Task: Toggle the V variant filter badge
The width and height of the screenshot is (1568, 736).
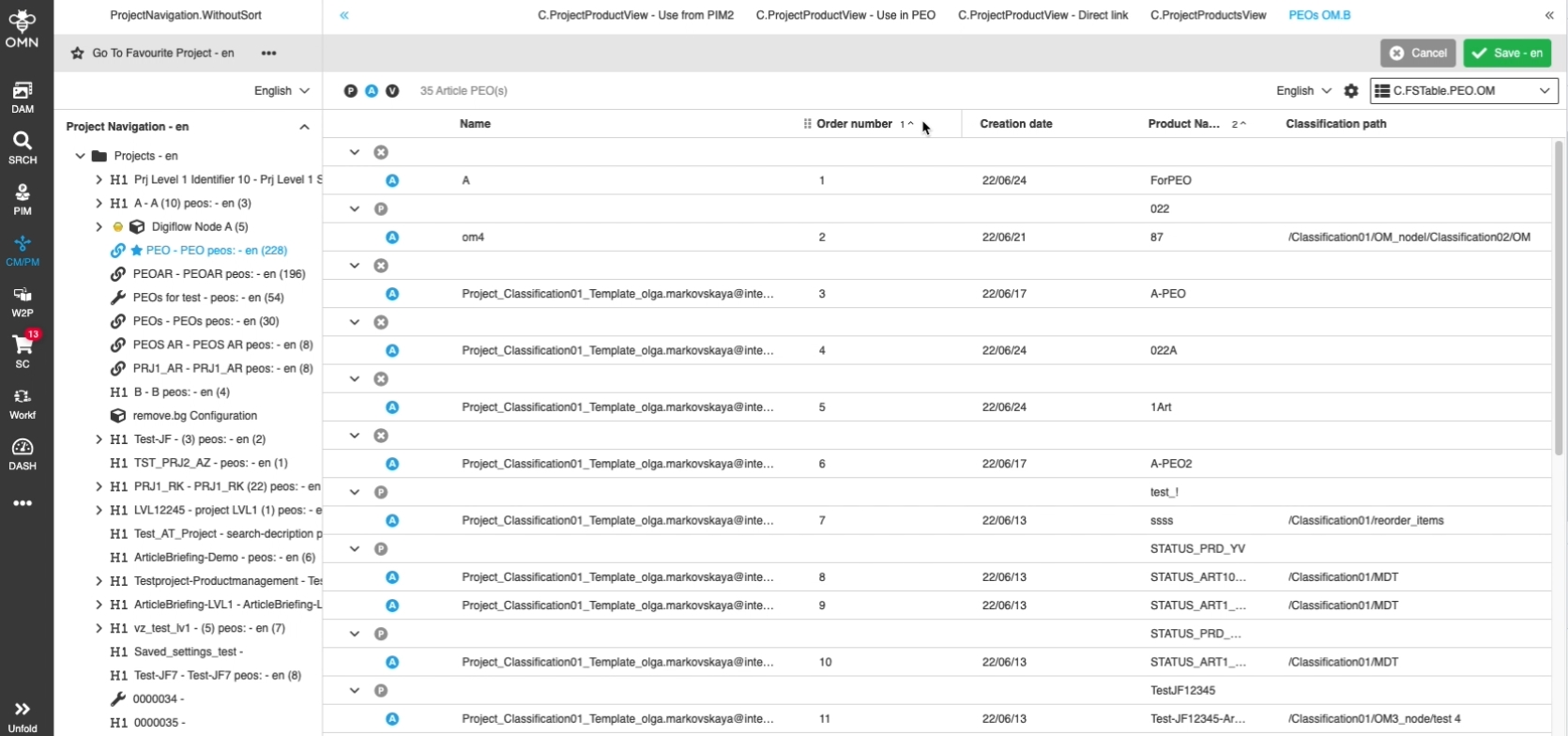Action: [x=392, y=91]
